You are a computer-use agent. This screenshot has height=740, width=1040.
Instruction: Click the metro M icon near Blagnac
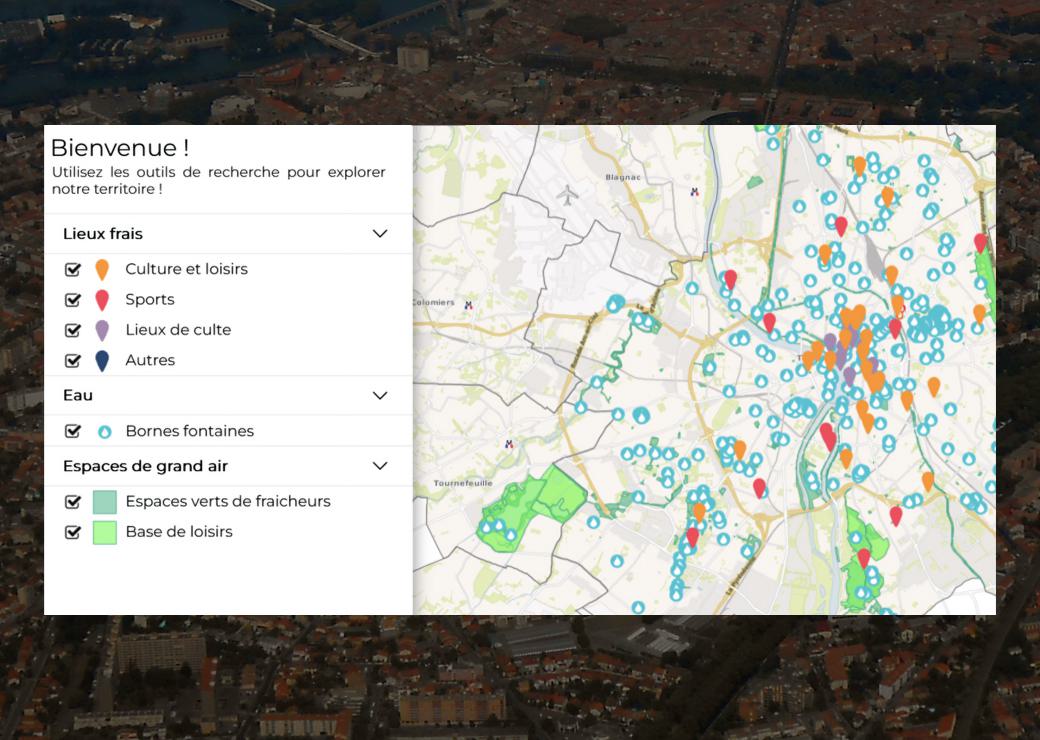(x=694, y=192)
